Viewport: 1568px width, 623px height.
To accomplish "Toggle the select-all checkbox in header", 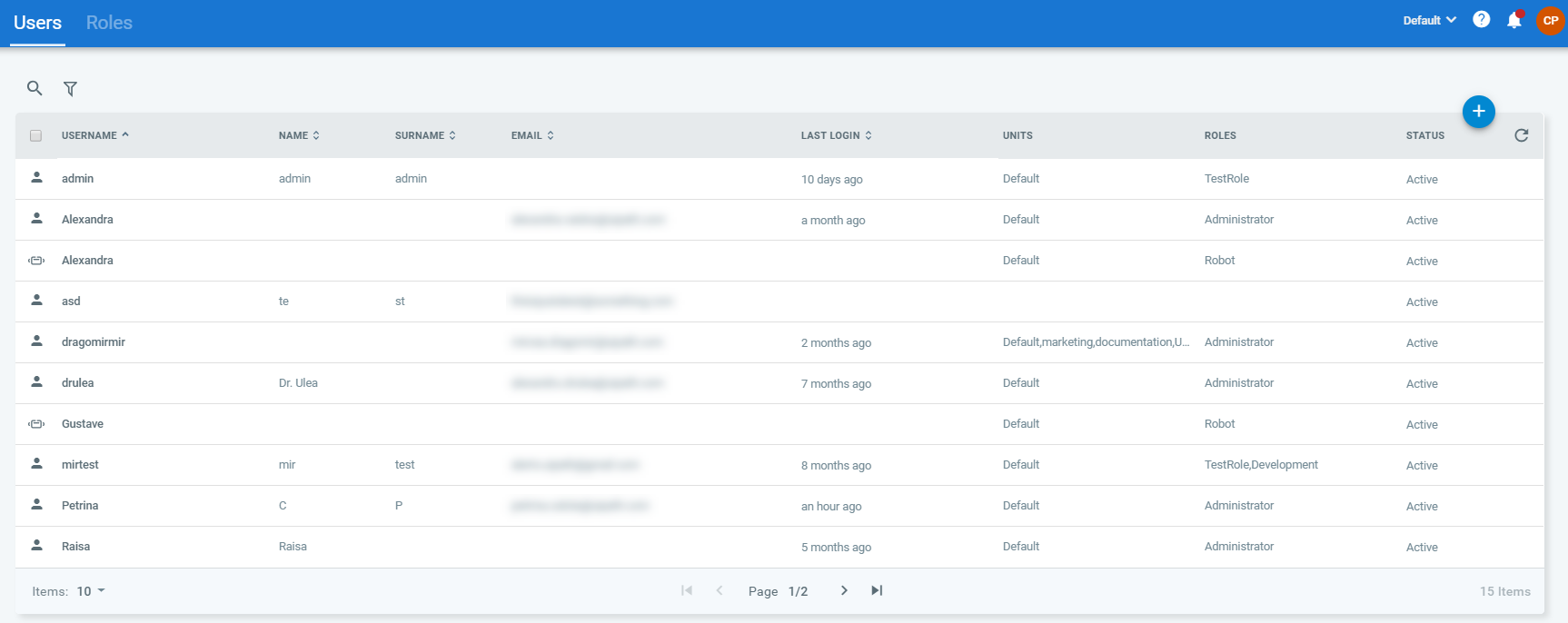I will tap(35, 135).
